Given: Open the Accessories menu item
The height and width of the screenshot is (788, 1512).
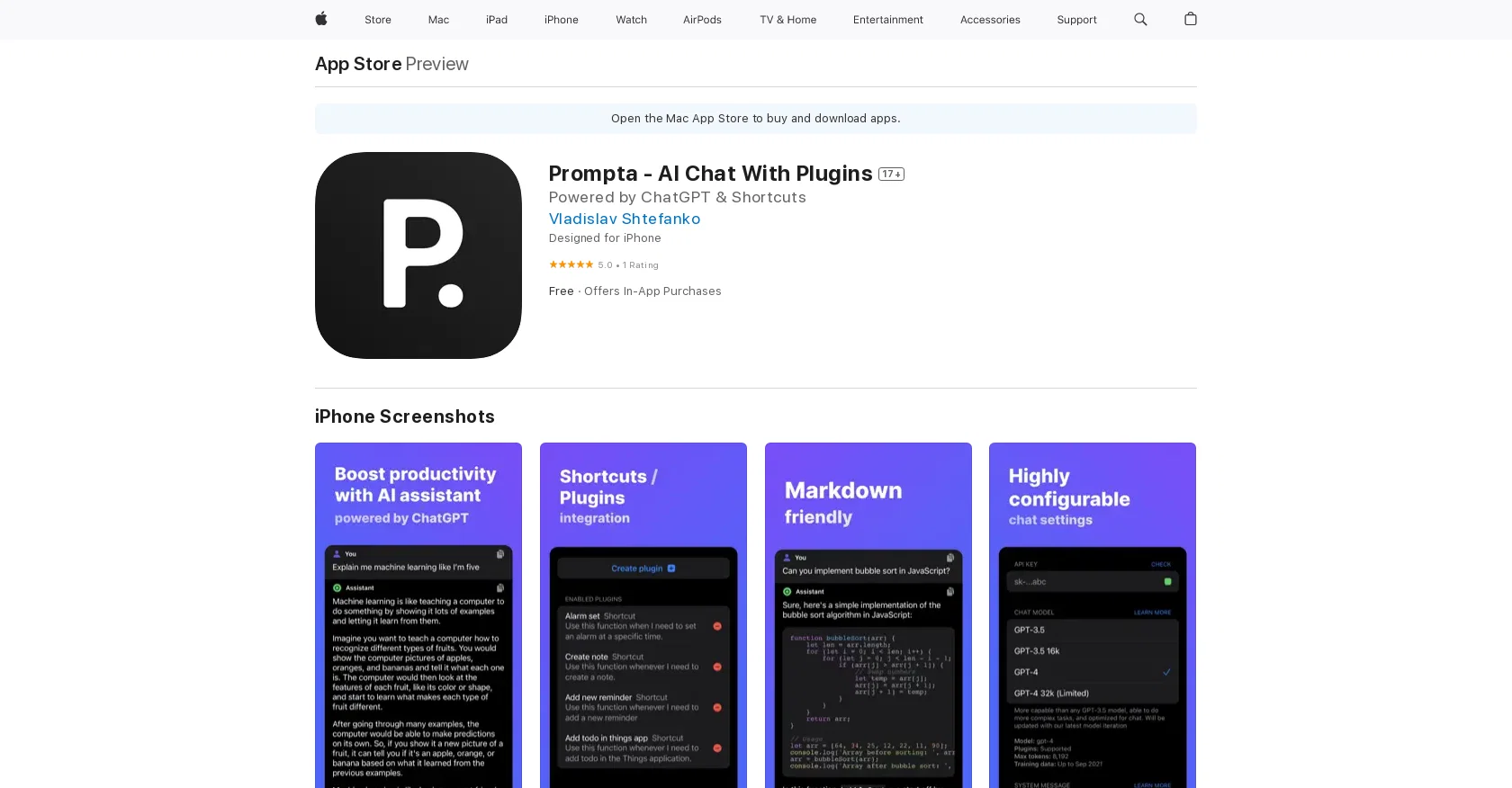Looking at the screenshot, I should pyautogui.click(x=990, y=20).
